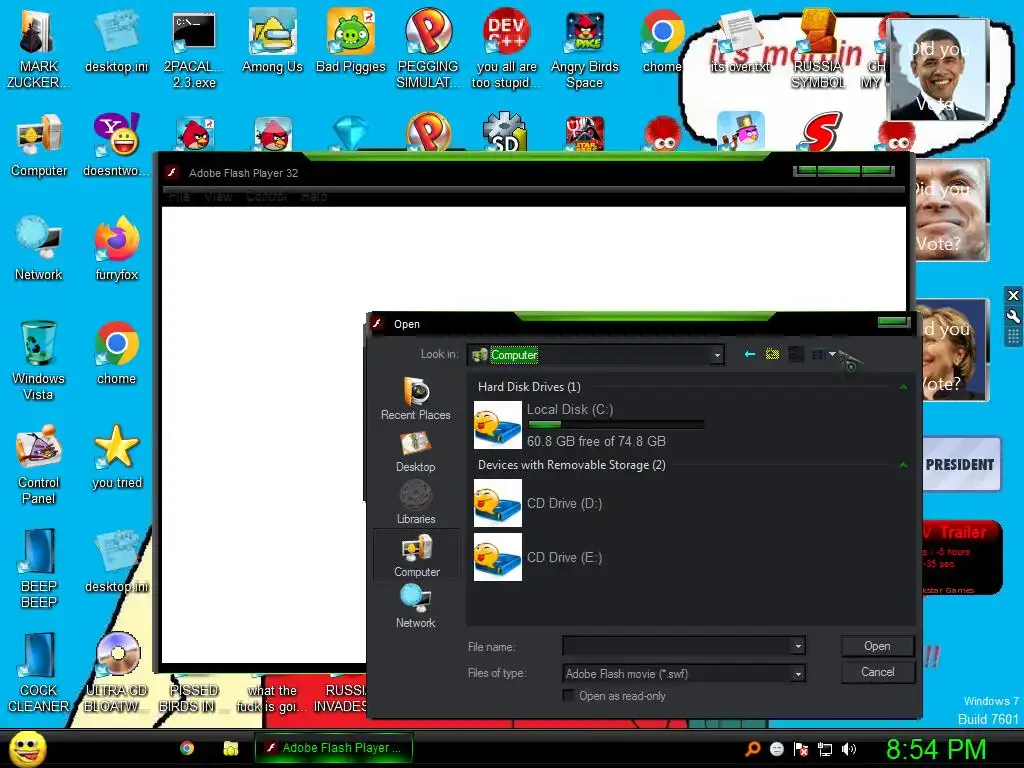Viewport: 1024px width, 768px height.
Task: Select Recent Places in Open dialog sidebar
Action: [x=415, y=398]
